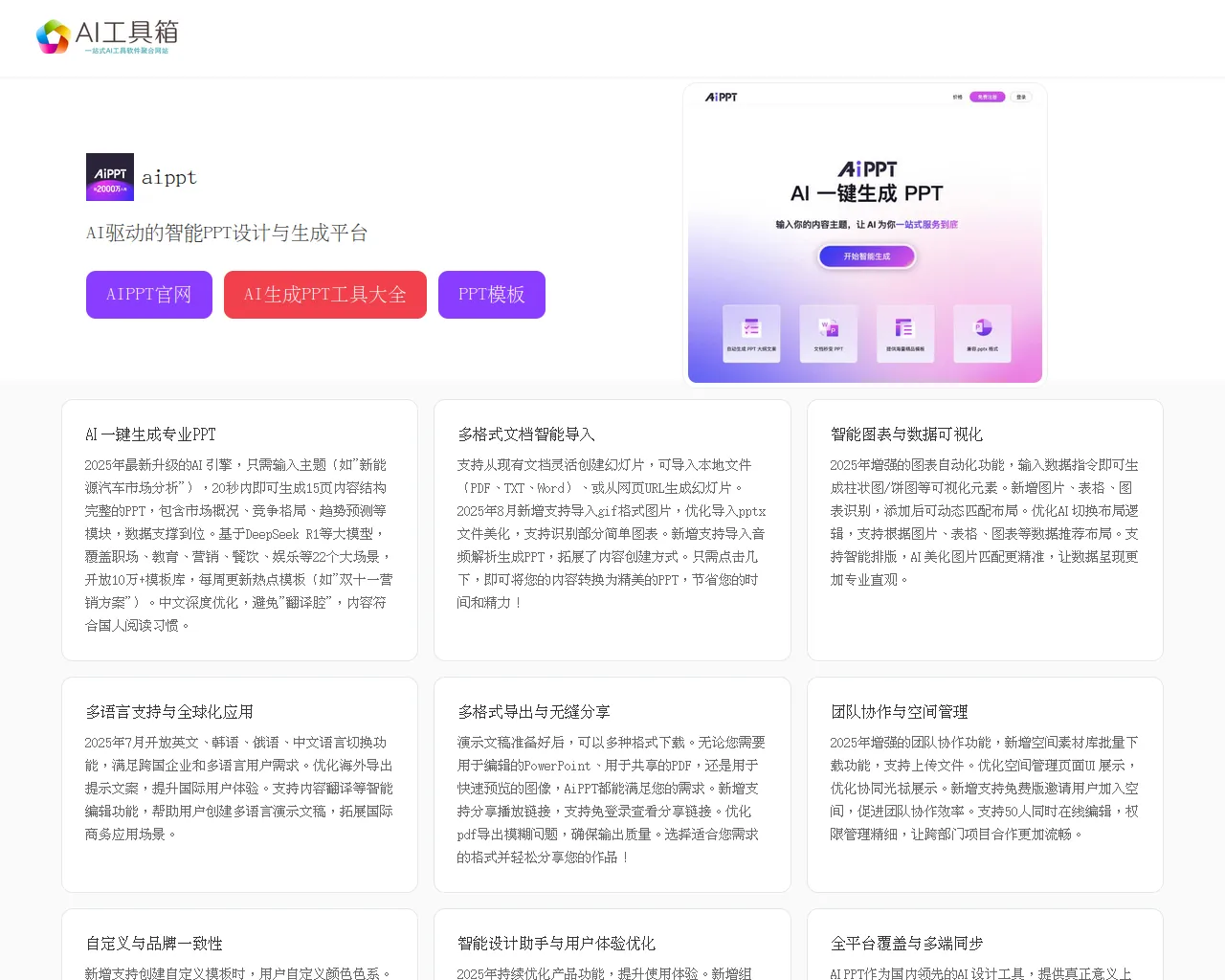1225x980 pixels.
Task: Open the AIPPT官网 button
Action: tap(149, 295)
